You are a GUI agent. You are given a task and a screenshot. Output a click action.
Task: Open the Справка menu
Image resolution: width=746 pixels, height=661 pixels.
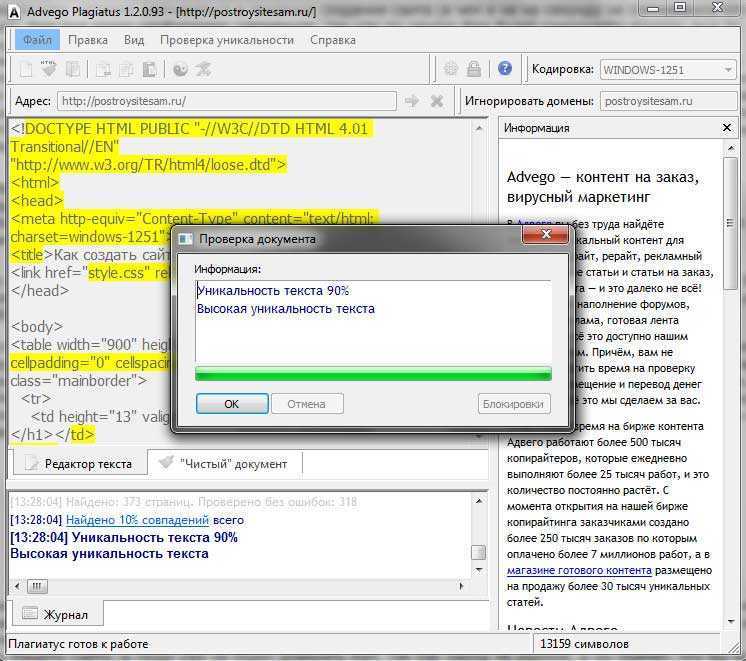tap(333, 40)
